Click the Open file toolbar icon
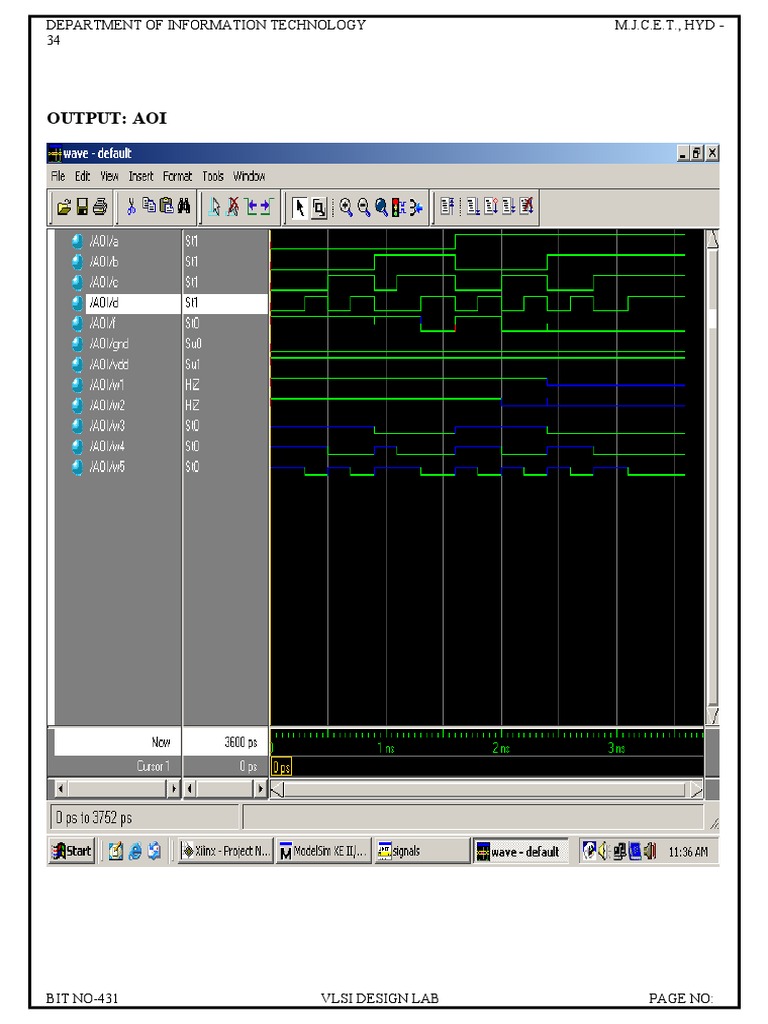This screenshot has height=1024, width=768. point(64,207)
